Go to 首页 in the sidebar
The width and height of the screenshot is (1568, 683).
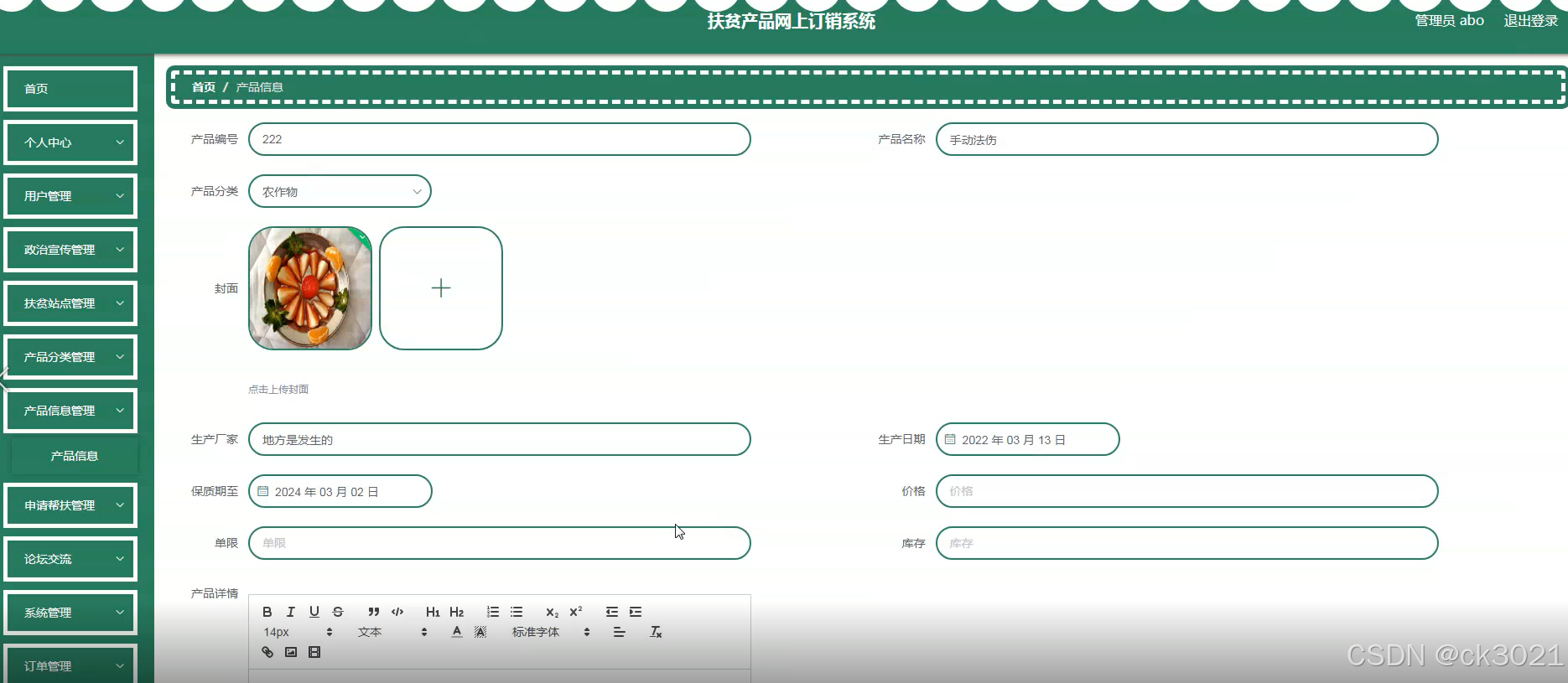(x=70, y=89)
